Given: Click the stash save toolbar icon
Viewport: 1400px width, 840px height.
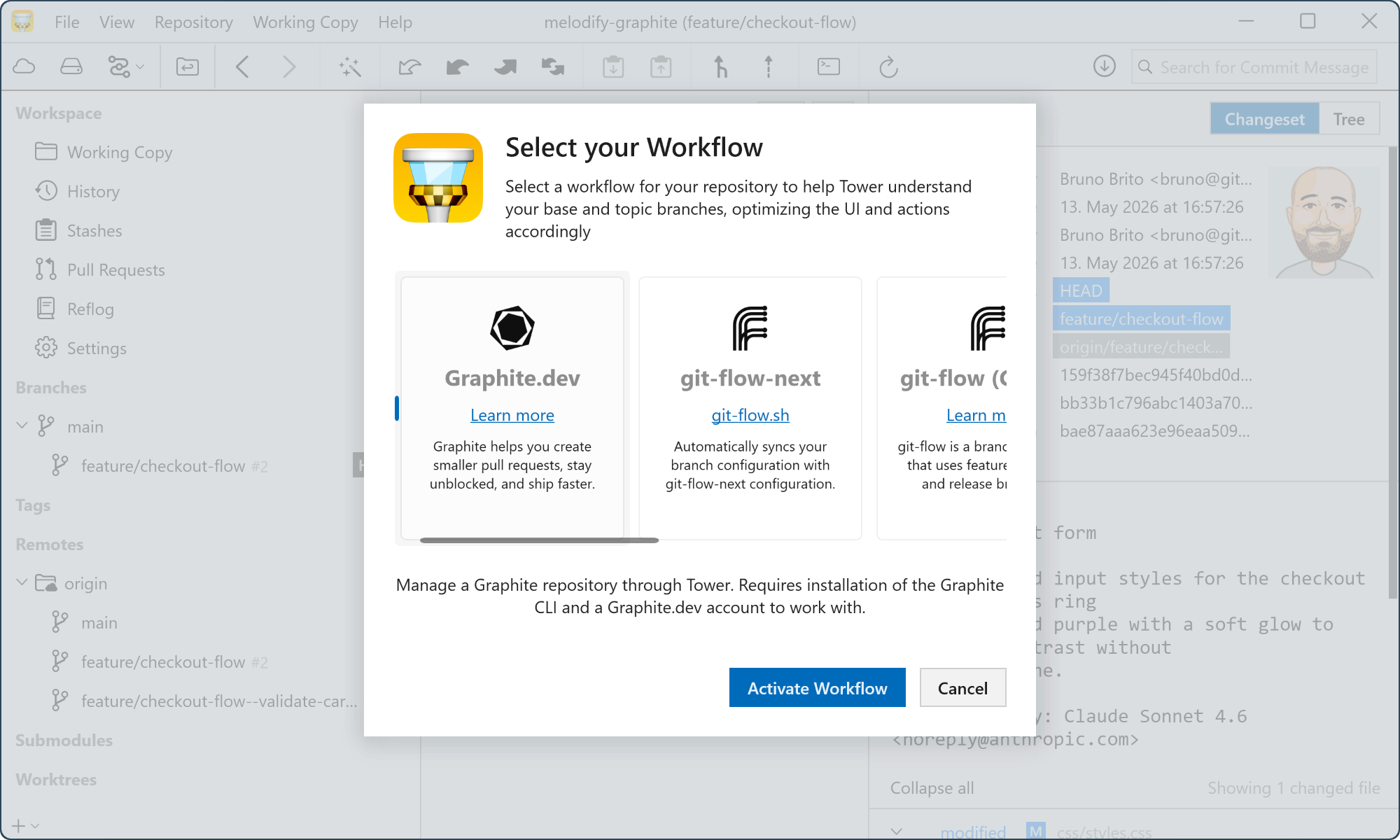Looking at the screenshot, I should (x=613, y=66).
